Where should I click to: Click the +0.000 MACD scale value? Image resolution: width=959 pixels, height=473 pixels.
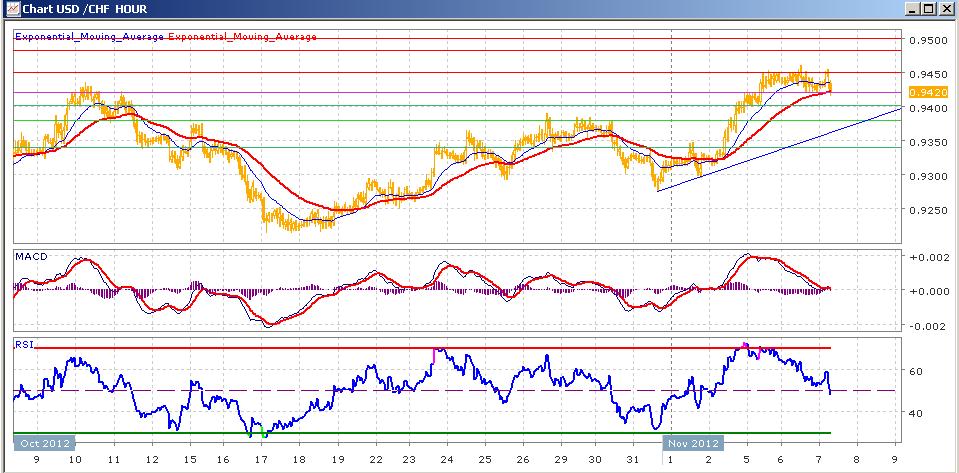point(928,291)
